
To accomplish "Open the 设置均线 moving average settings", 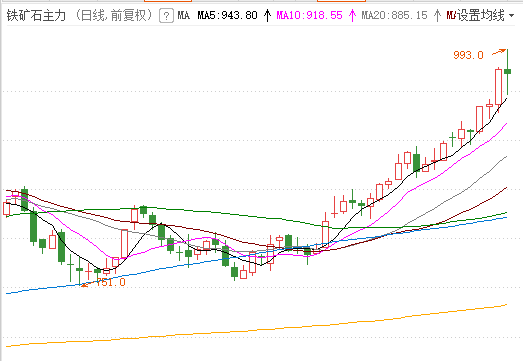I will pos(481,15).
